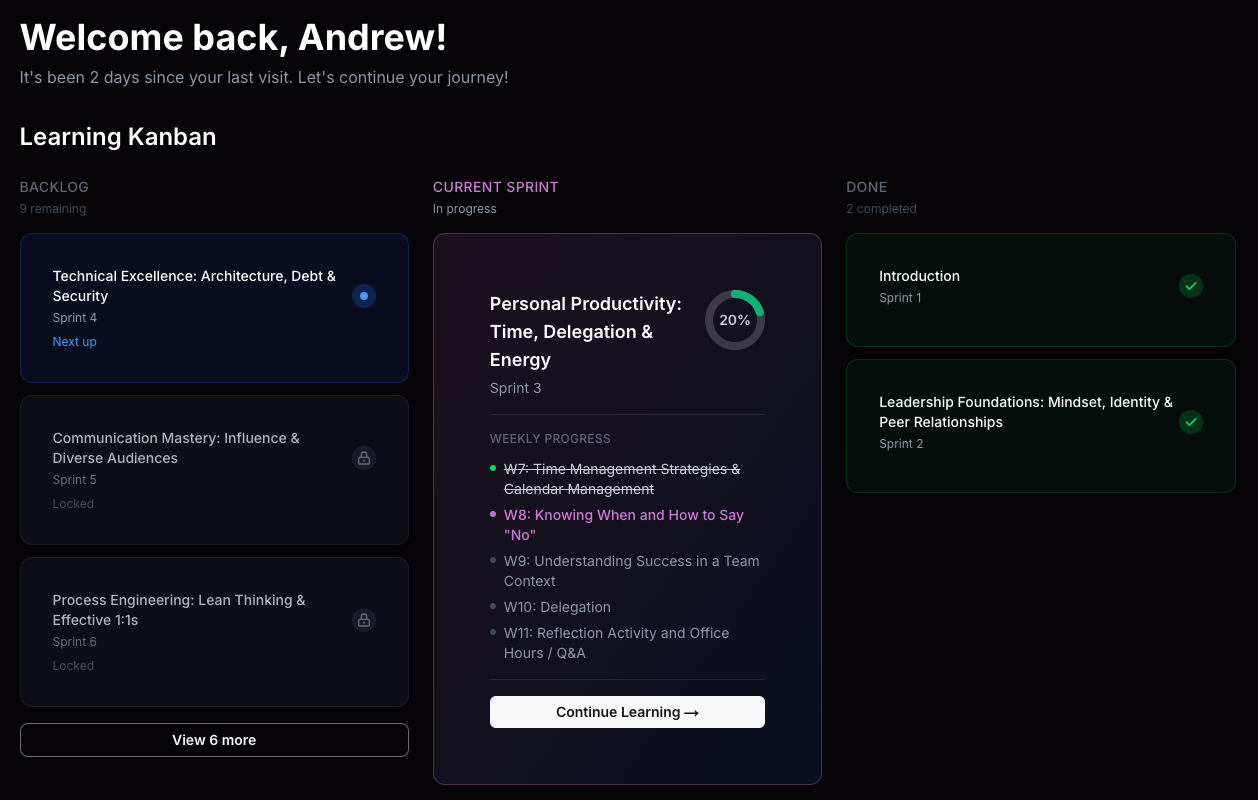Click the pink bullet next to W8
Screen dimensions: 1258x800
(494, 514)
